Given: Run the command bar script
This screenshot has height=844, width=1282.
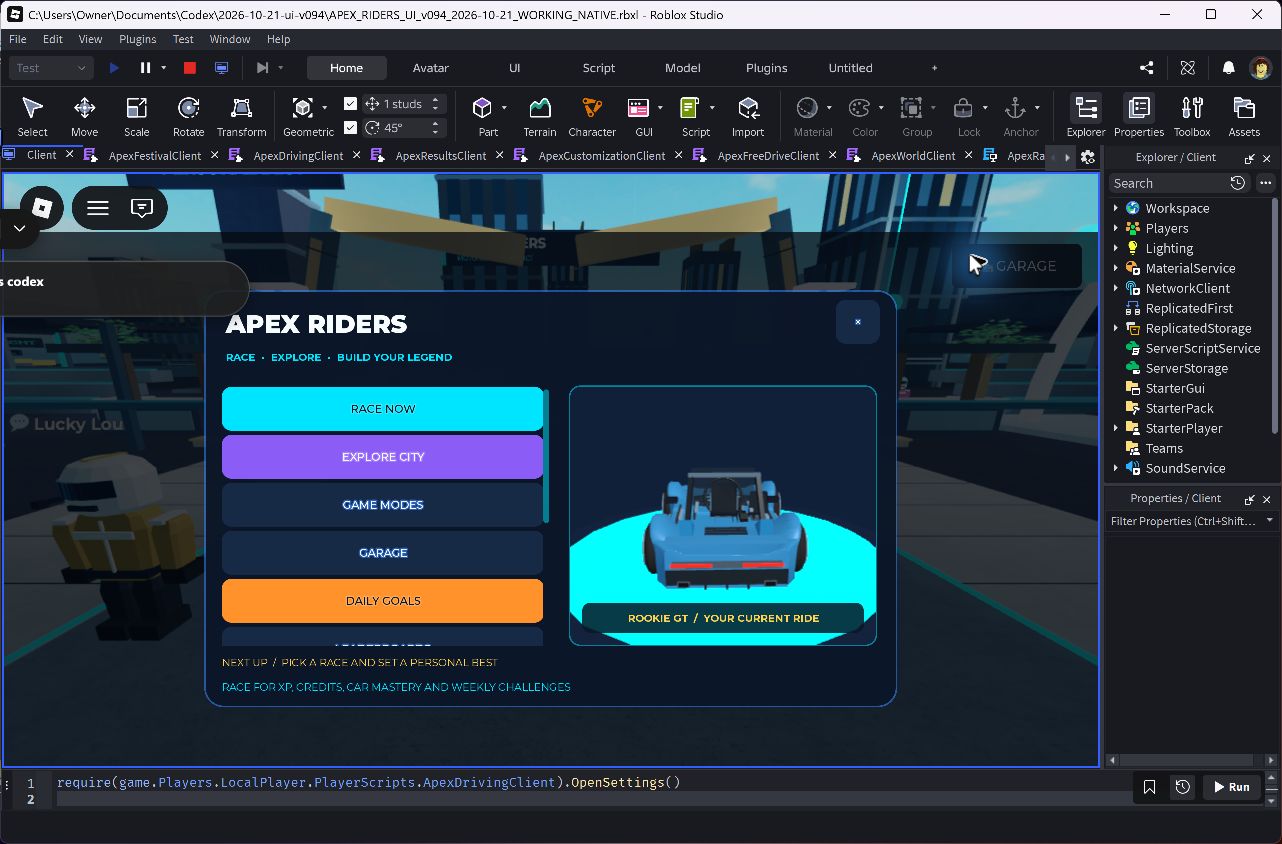Looking at the screenshot, I should (1231, 787).
